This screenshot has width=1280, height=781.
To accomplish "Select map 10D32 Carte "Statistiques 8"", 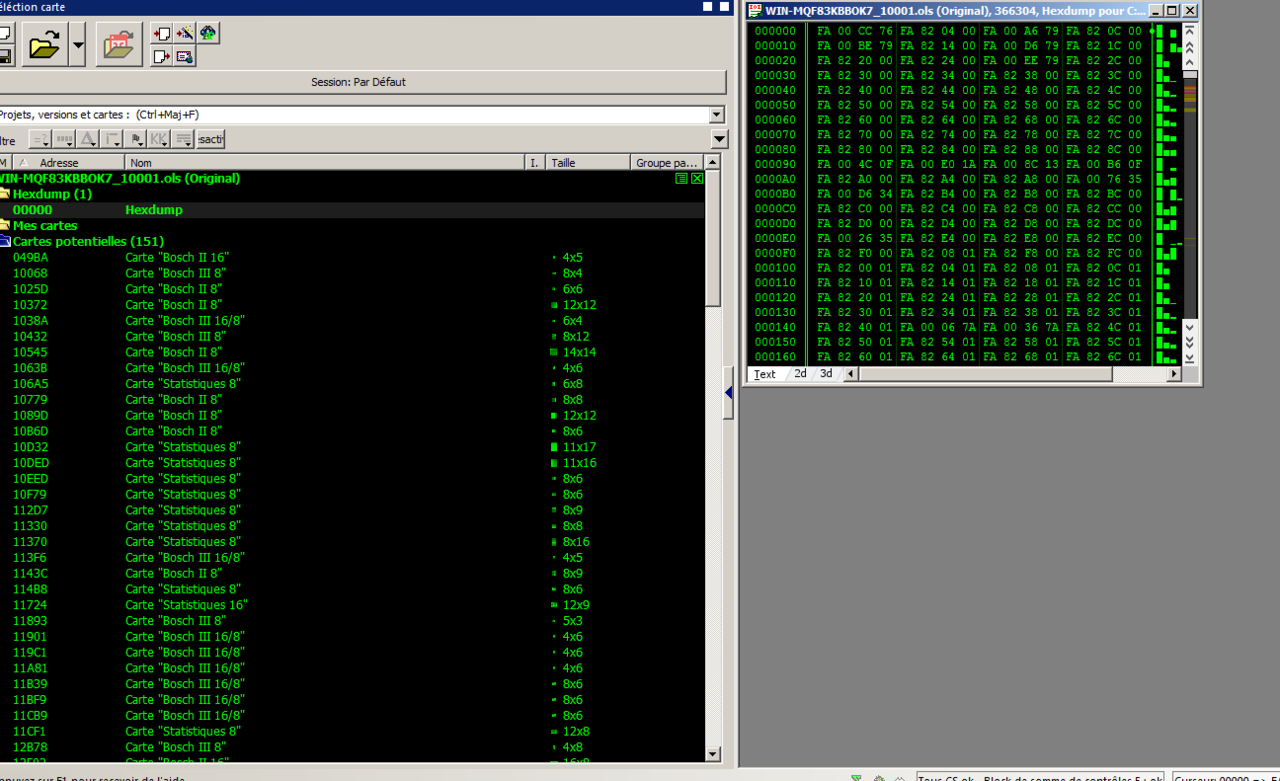I will click(352, 447).
